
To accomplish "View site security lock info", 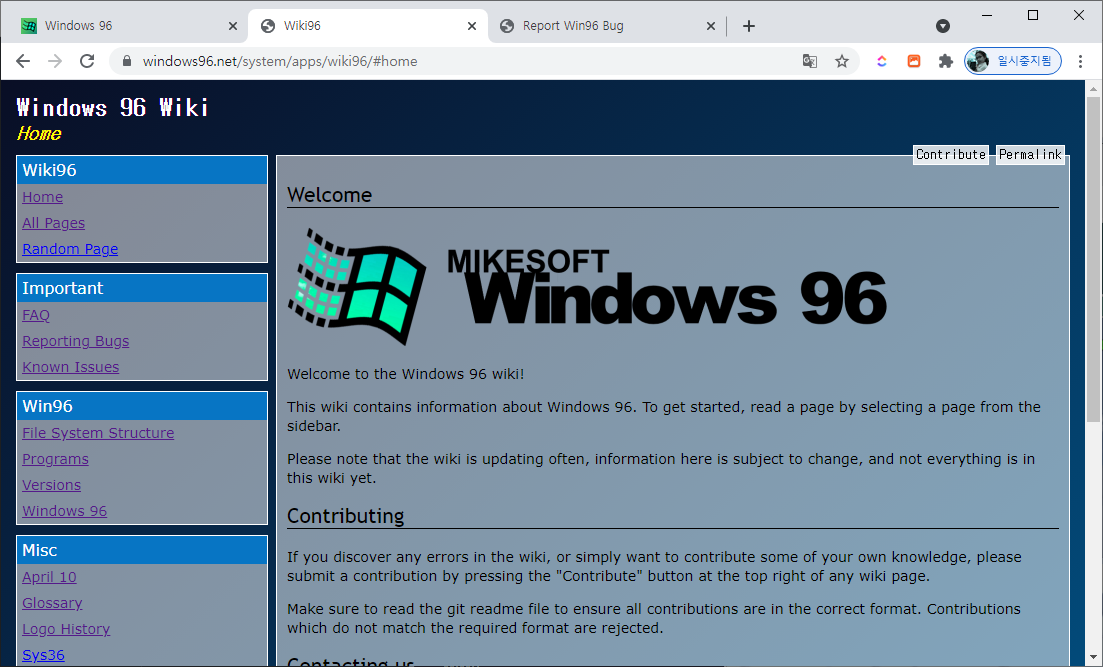I will point(127,61).
